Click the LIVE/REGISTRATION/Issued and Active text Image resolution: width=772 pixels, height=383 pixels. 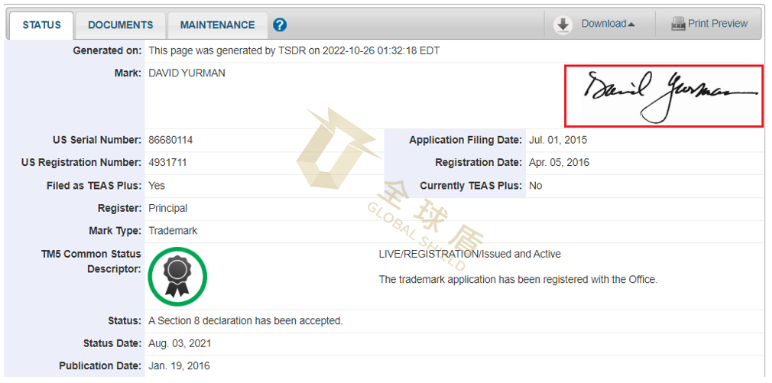tap(470, 255)
